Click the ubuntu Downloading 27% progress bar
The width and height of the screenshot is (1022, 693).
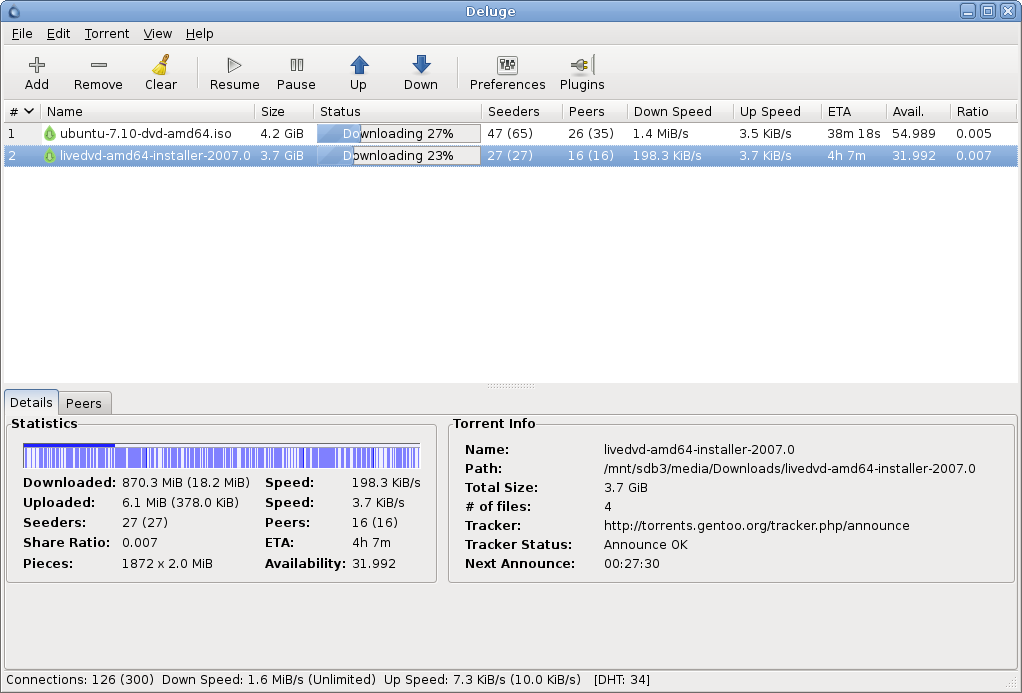398,133
